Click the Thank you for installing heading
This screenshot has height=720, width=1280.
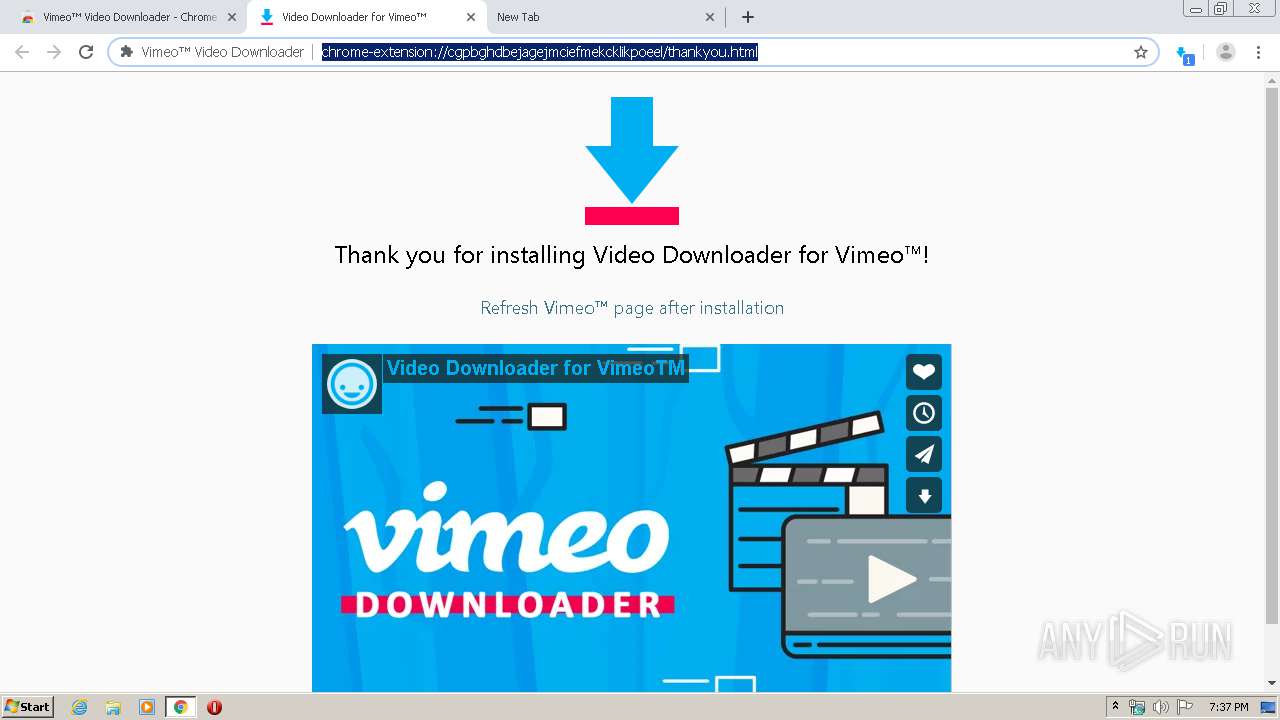(x=632, y=255)
